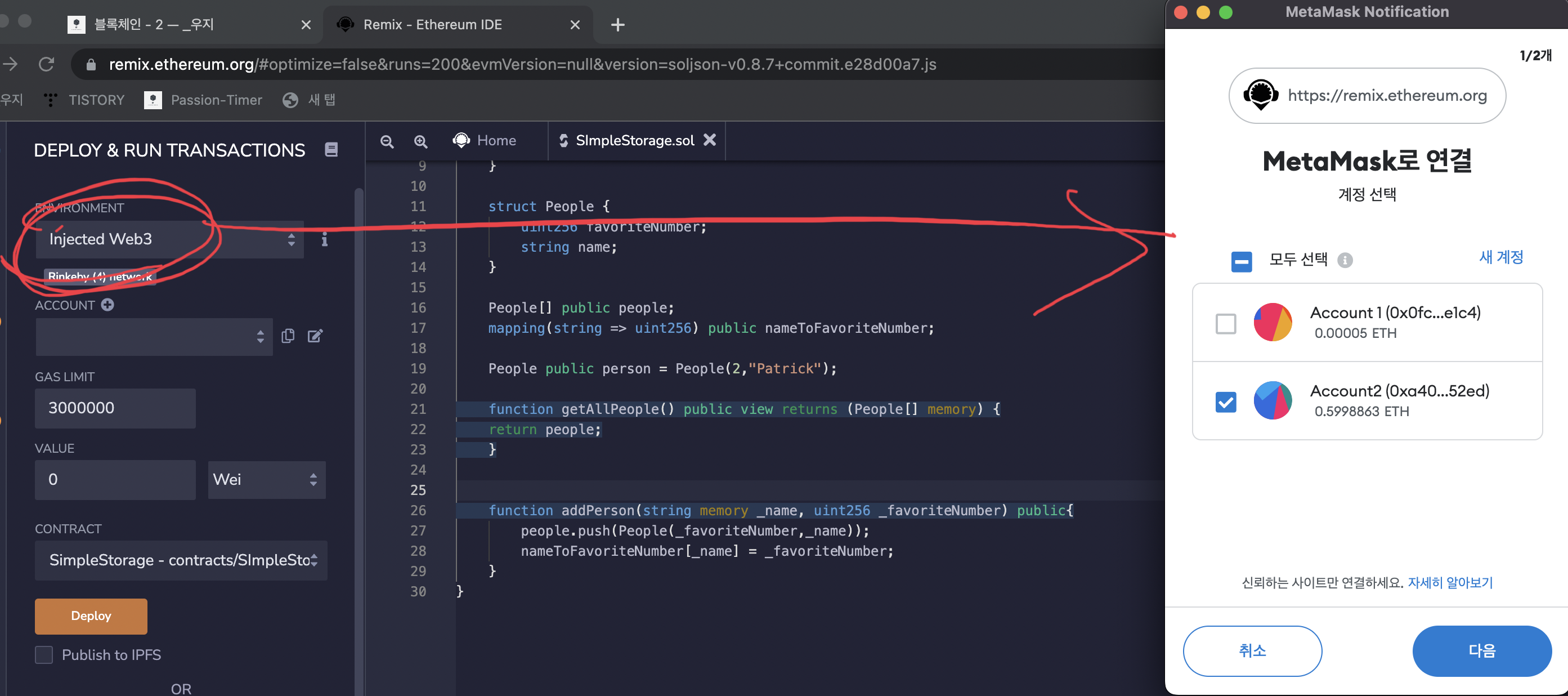Open the Injected Web3 environment dropdown

click(169, 239)
